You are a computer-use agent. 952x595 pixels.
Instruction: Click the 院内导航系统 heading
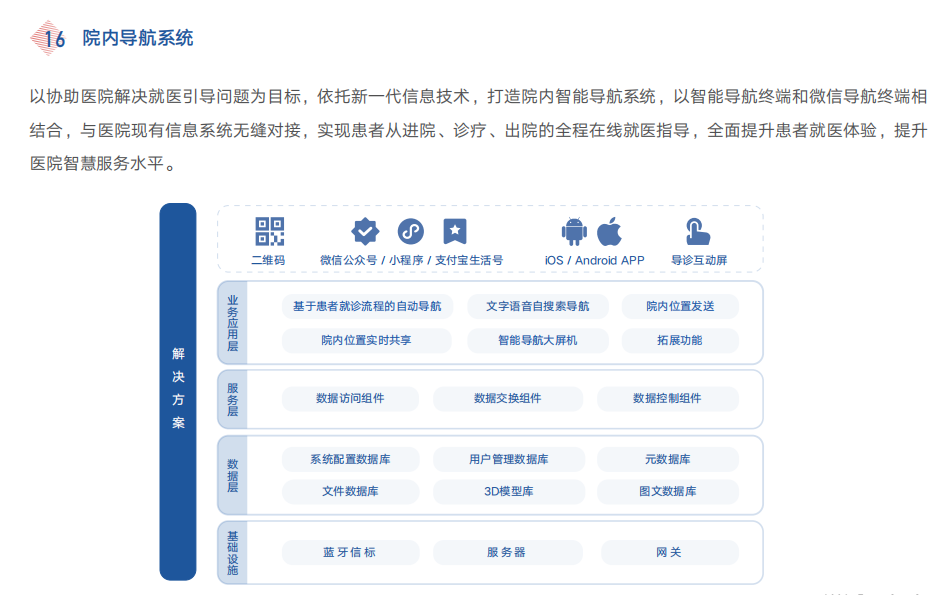coord(138,38)
